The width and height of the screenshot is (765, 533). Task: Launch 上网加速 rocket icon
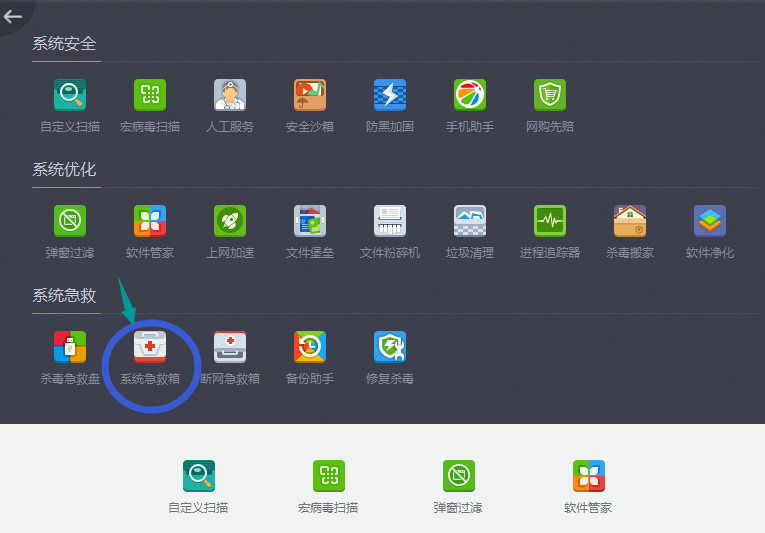pos(230,221)
